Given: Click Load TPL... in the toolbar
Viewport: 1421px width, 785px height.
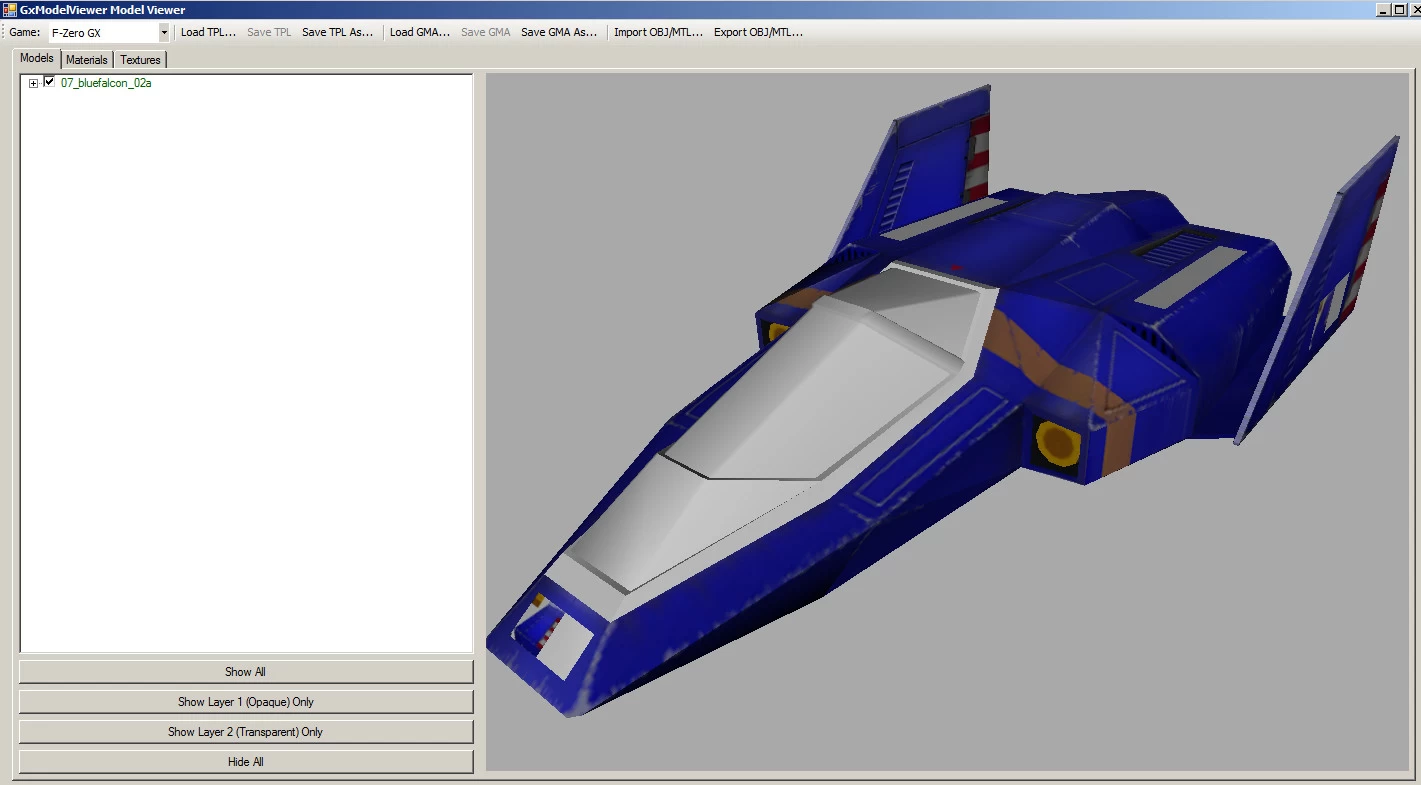Looking at the screenshot, I should [x=208, y=32].
